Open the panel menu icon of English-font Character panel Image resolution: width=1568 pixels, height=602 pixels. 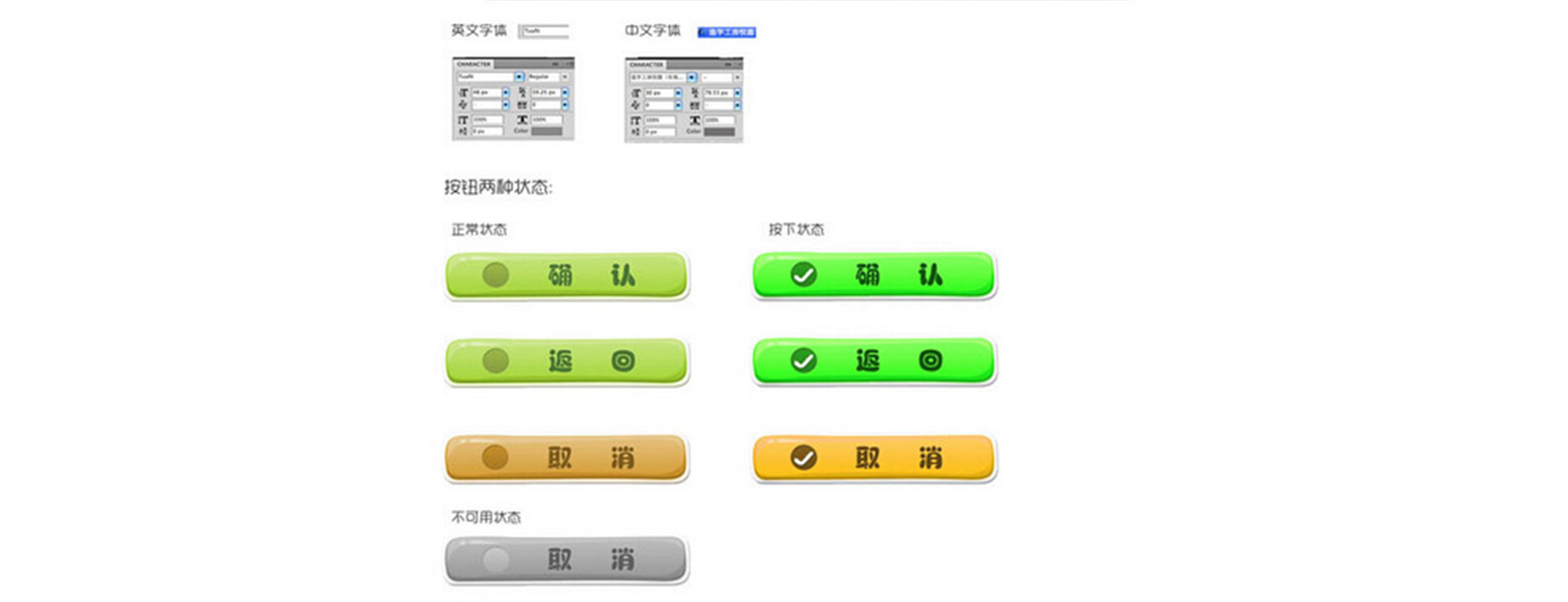pos(569,64)
